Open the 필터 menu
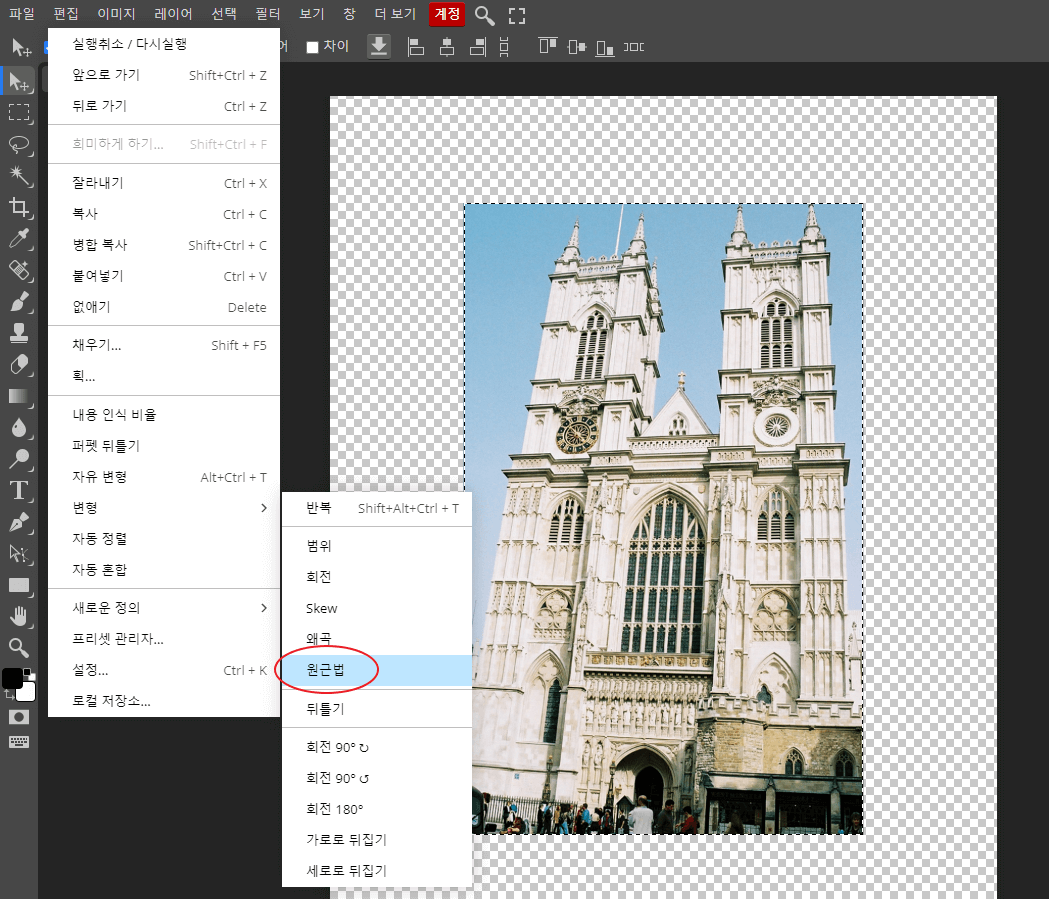Viewport: 1049px width, 899px height. 268,14
